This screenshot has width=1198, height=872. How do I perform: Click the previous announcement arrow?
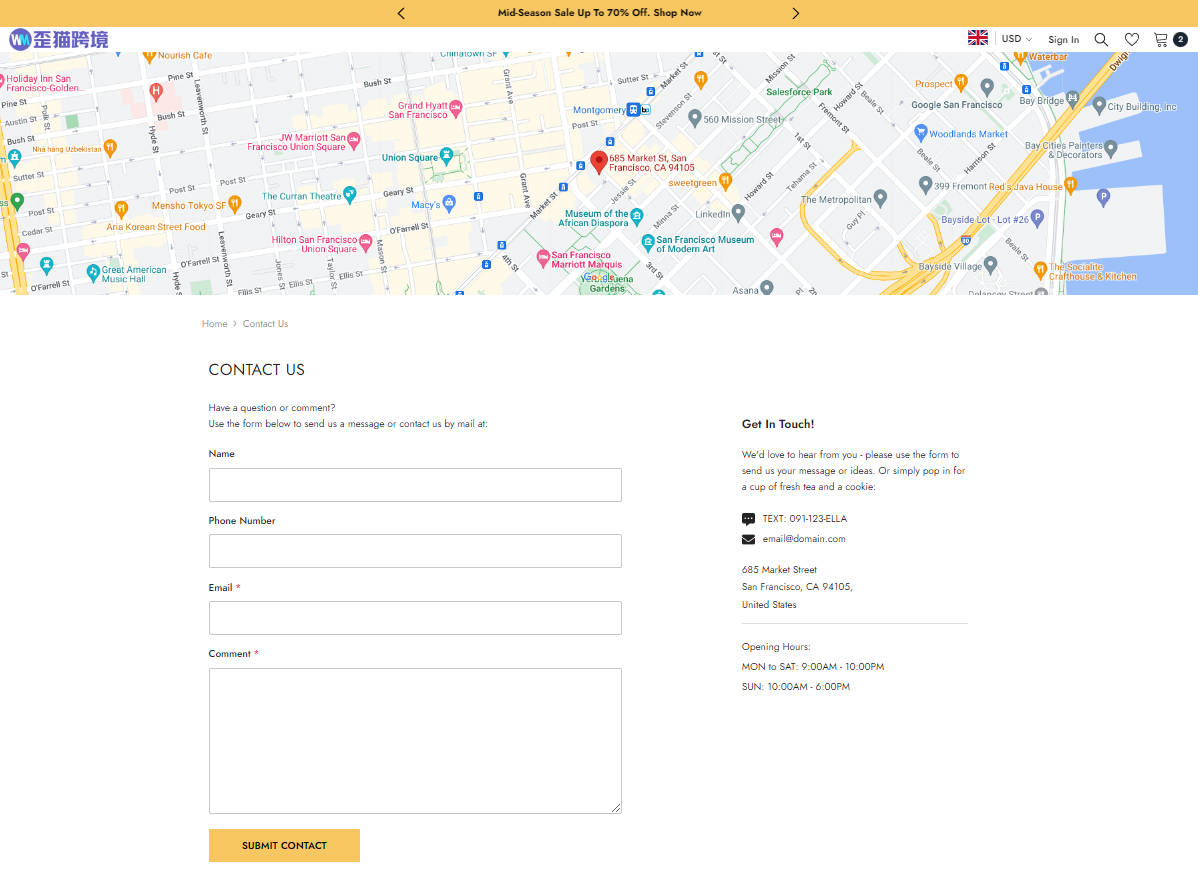[401, 13]
